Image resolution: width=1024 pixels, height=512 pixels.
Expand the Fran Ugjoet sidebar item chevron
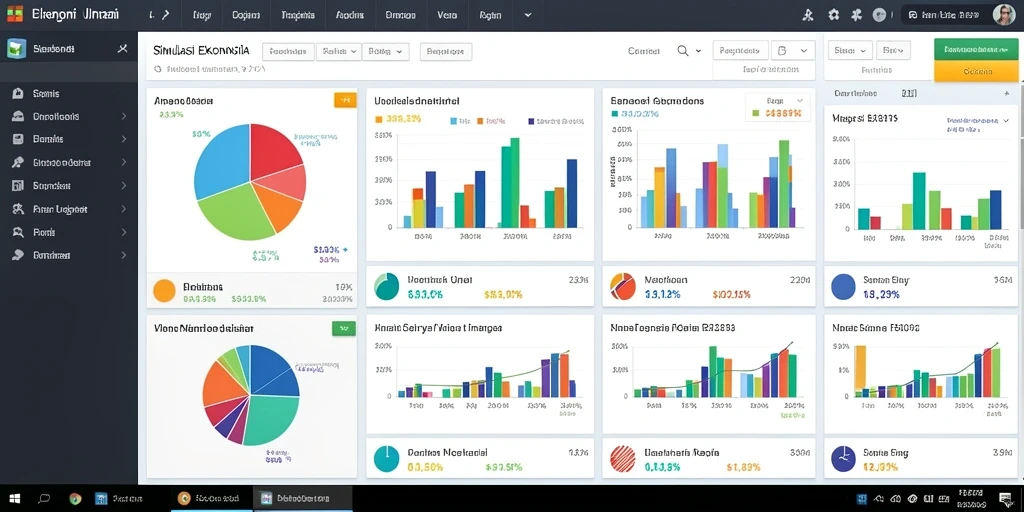123,210
